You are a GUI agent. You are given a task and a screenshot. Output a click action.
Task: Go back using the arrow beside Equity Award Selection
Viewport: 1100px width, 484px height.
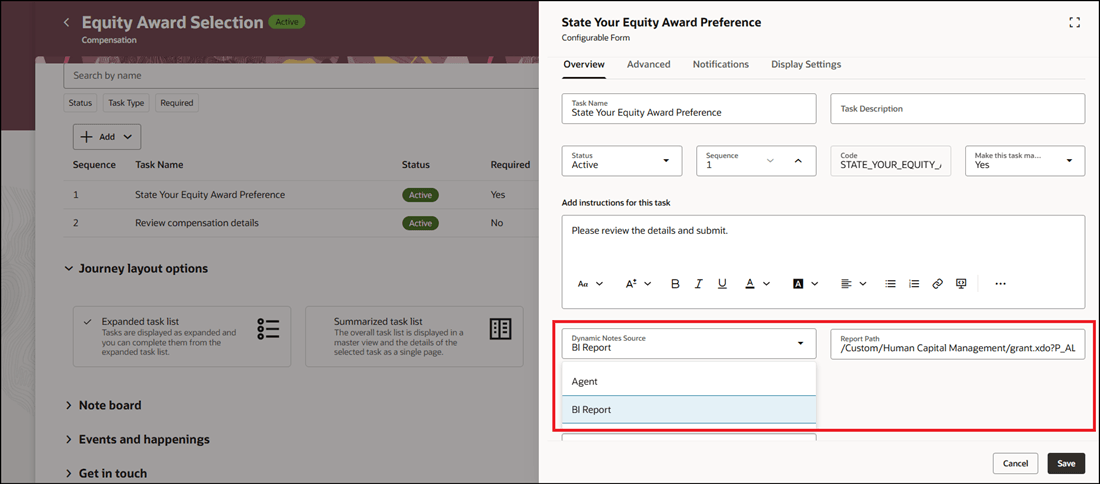[x=67, y=22]
